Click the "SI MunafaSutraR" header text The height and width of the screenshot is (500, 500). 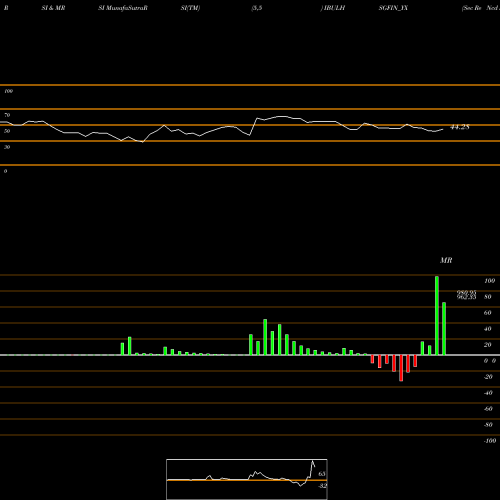(123, 8)
